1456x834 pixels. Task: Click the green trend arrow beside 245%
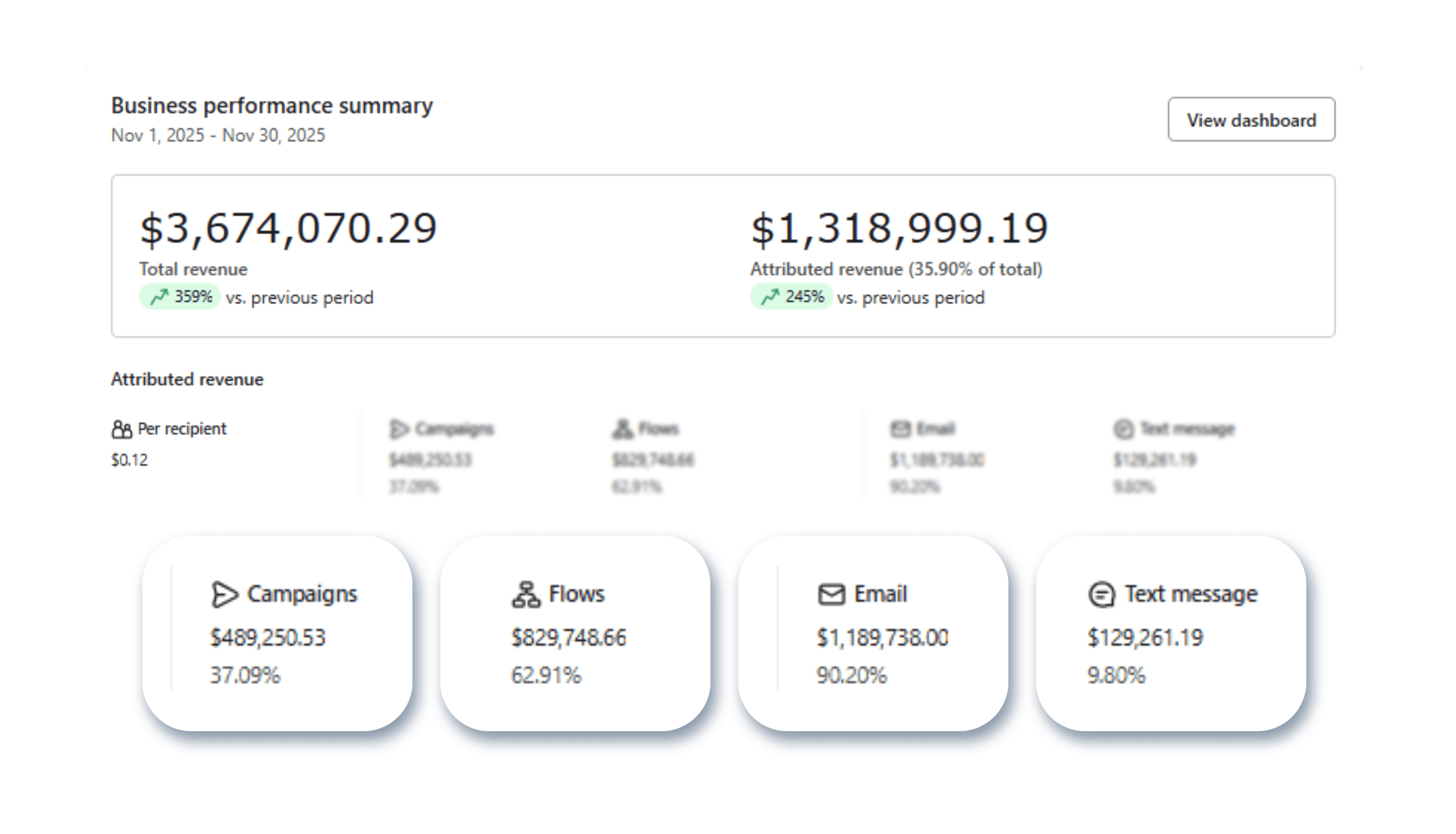[x=770, y=297]
